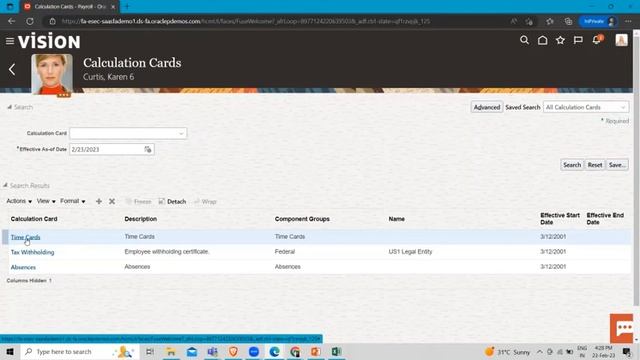Open the Tax Withholding link
640x360 pixels.
[x=32, y=252]
